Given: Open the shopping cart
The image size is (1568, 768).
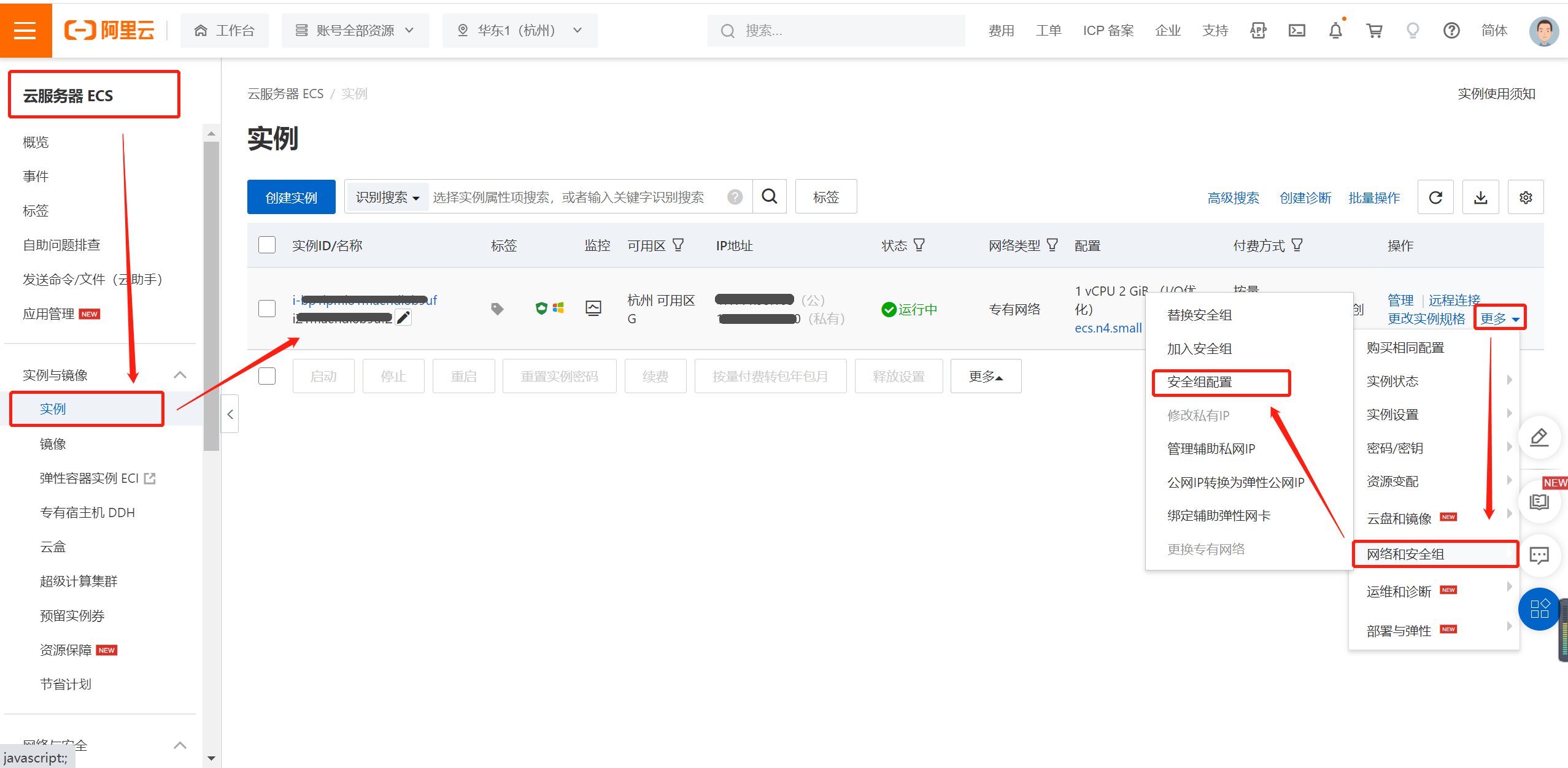Looking at the screenshot, I should pyautogui.click(x=1374, y=30).
